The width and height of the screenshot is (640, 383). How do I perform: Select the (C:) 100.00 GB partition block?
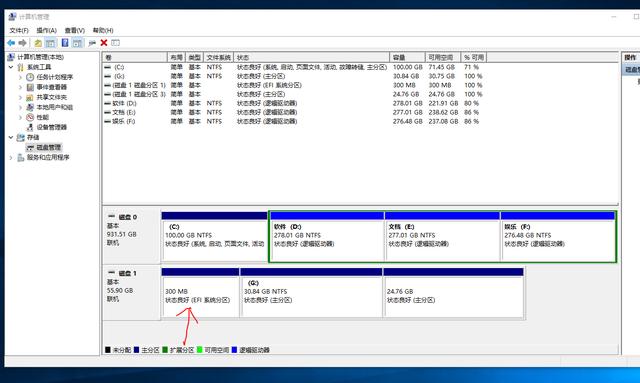coord(215,236)
